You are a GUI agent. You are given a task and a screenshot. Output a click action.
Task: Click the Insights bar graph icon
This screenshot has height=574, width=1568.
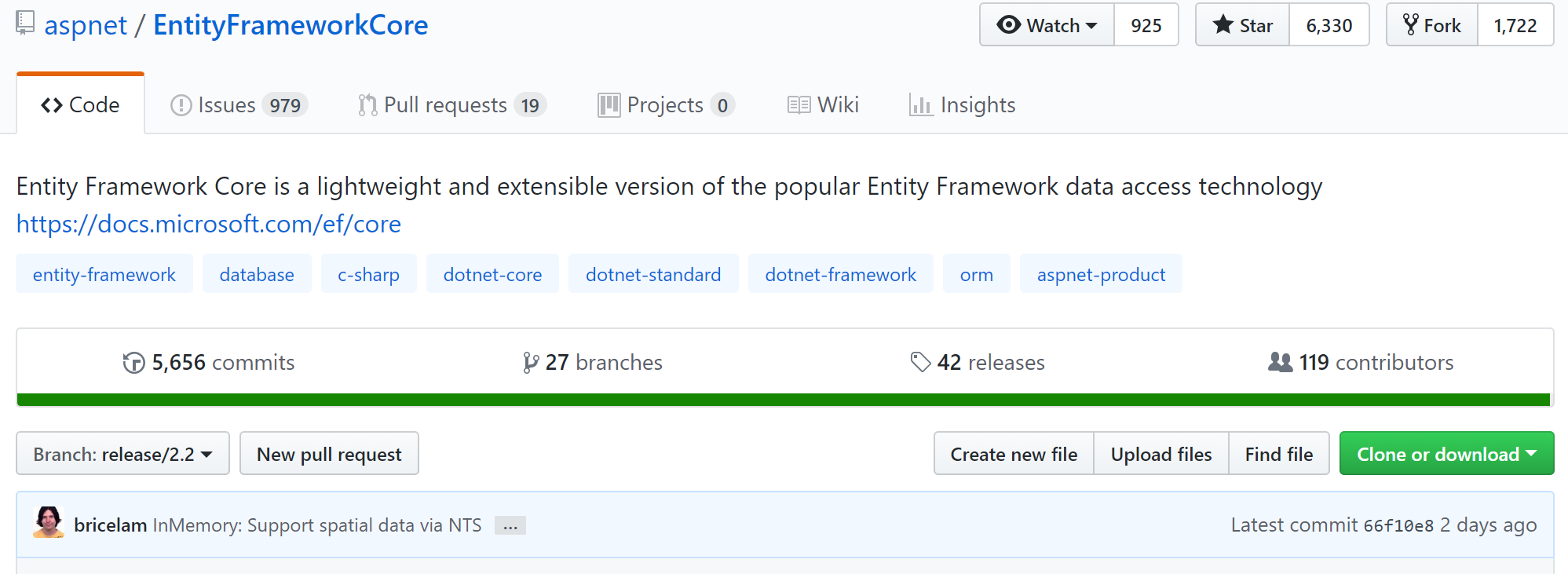click(920, 105)
